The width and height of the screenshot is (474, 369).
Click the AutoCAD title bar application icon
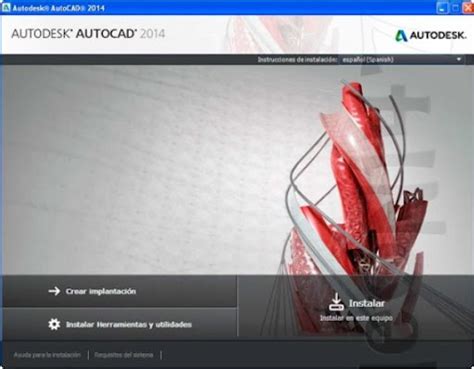pyautogui.click(x=6, y=7)
